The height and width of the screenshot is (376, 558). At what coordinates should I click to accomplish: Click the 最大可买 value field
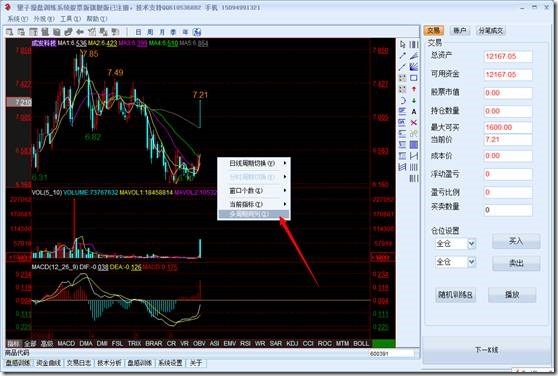(508, 127)
